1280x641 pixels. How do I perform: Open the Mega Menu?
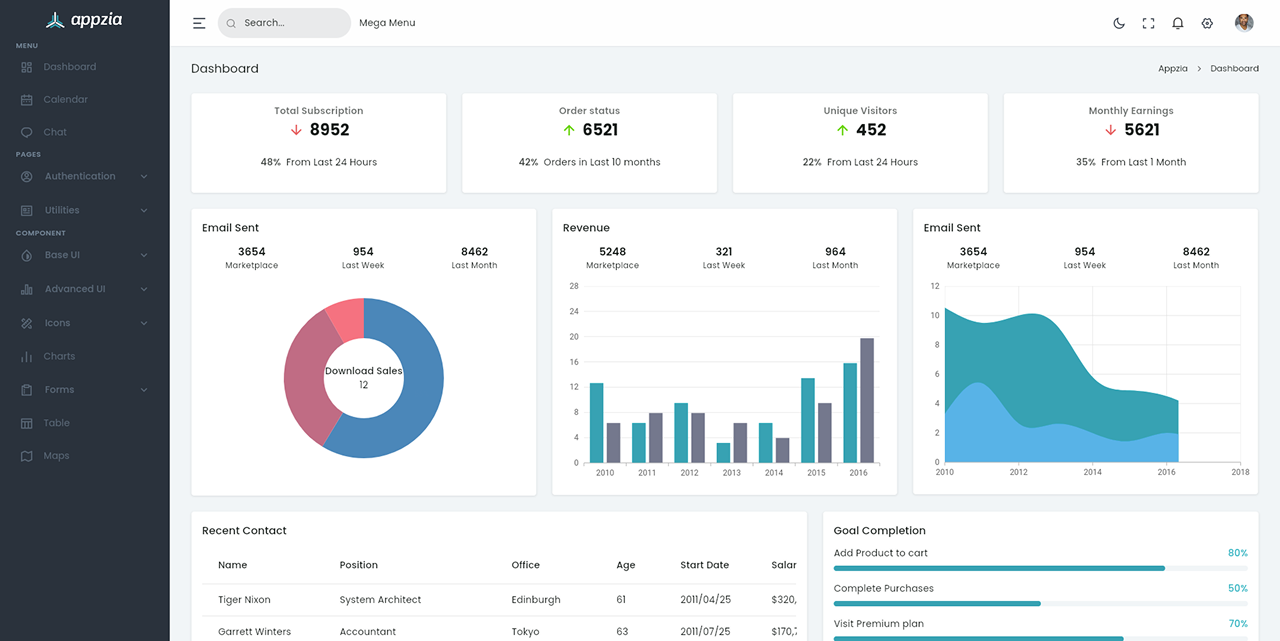(x=387, y=22)
